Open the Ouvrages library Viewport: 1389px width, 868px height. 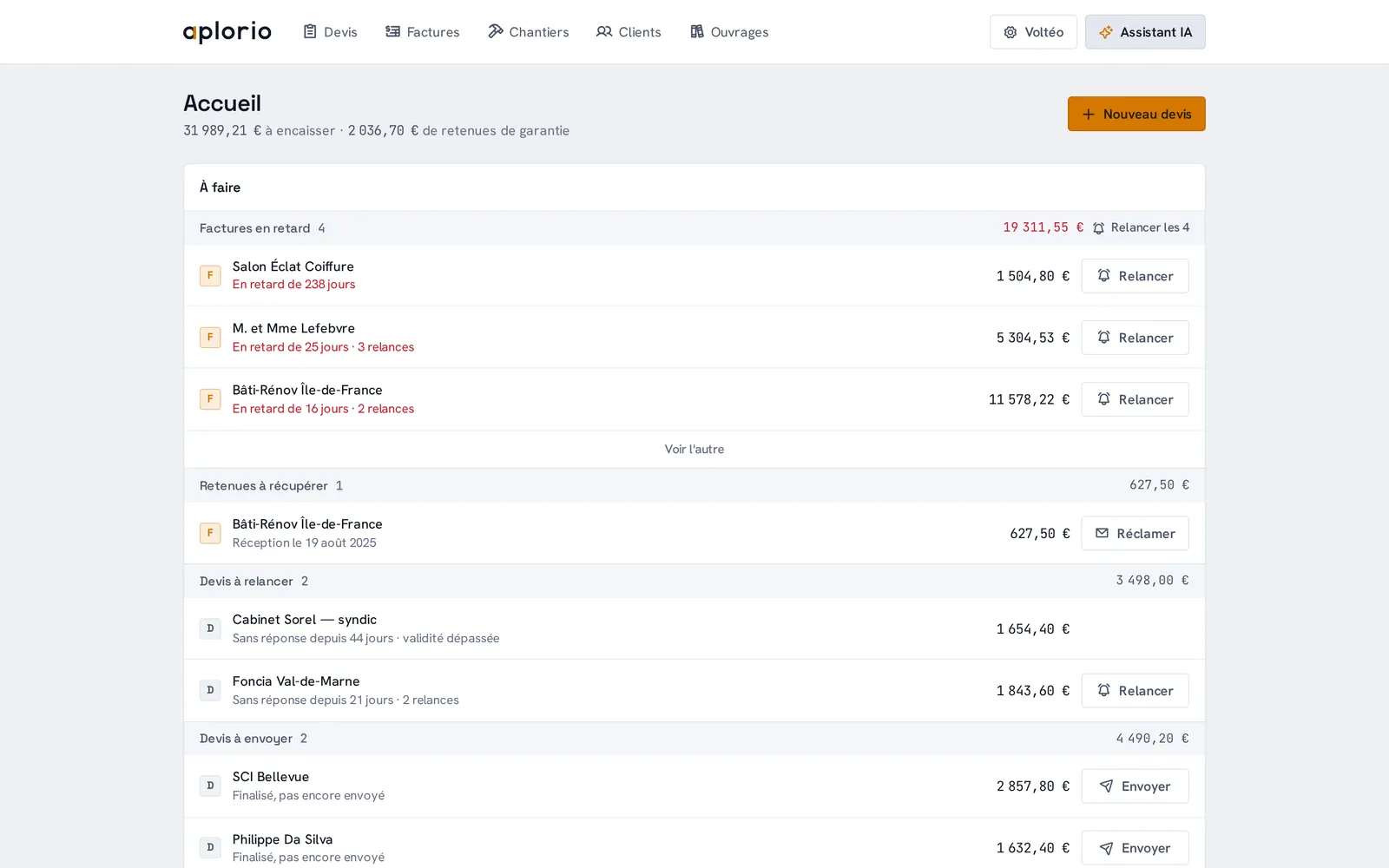pos(729,32)
